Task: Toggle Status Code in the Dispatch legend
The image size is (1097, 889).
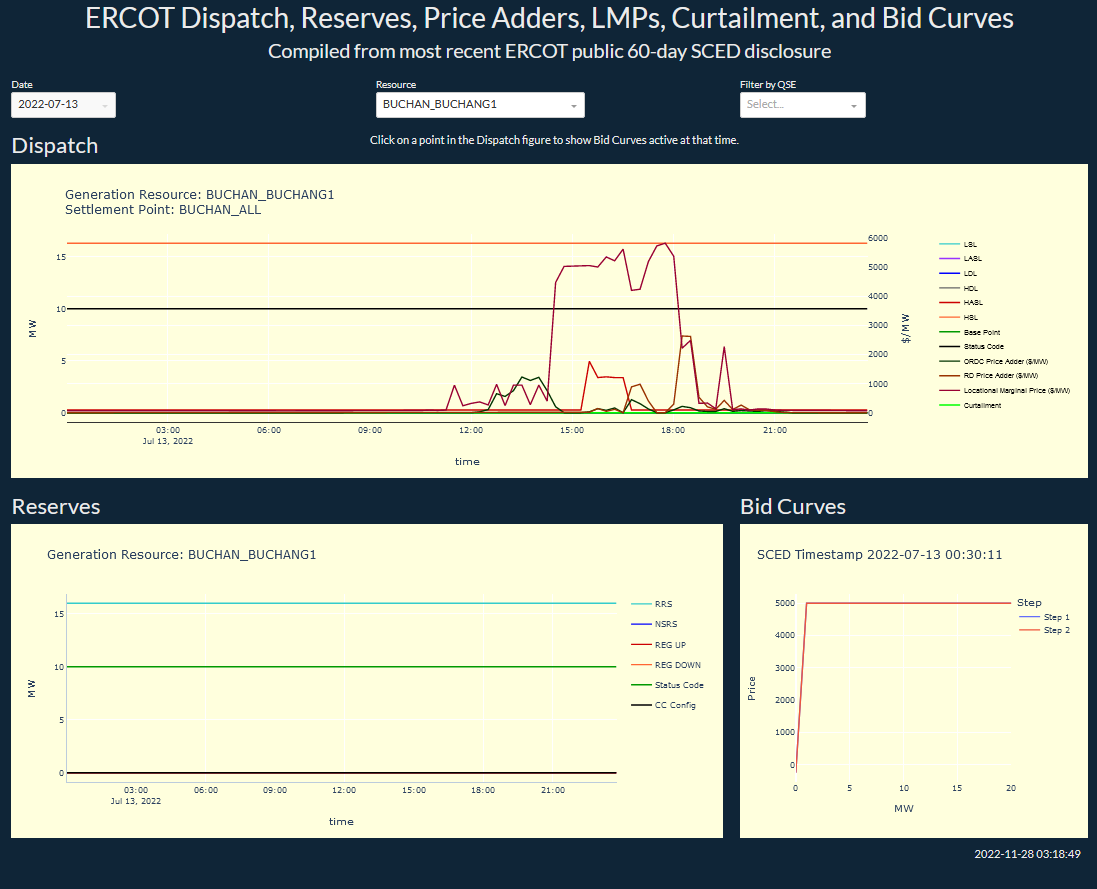Action: tap(983, 347)
